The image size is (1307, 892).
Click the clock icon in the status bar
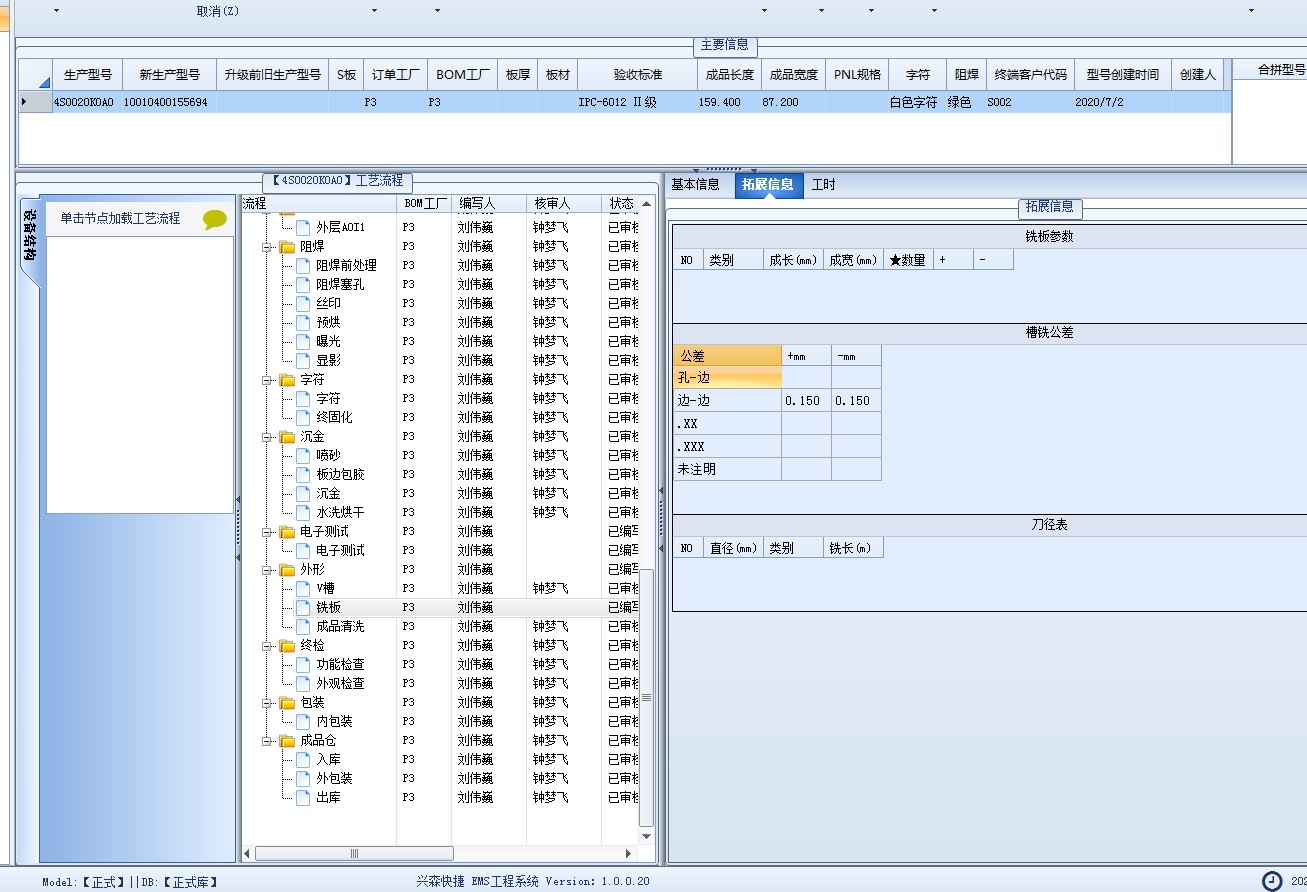point(1271,881)
